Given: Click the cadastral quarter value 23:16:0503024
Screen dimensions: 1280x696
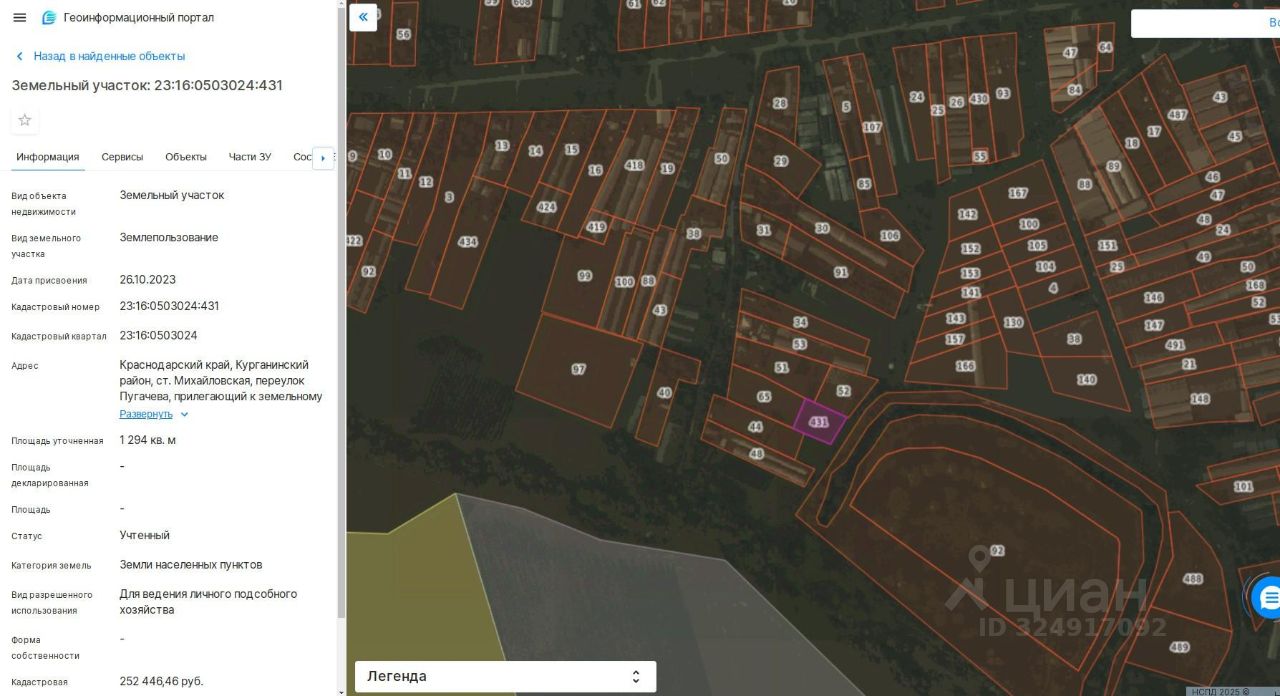Looking at the screenshot, I should point(158,335).
